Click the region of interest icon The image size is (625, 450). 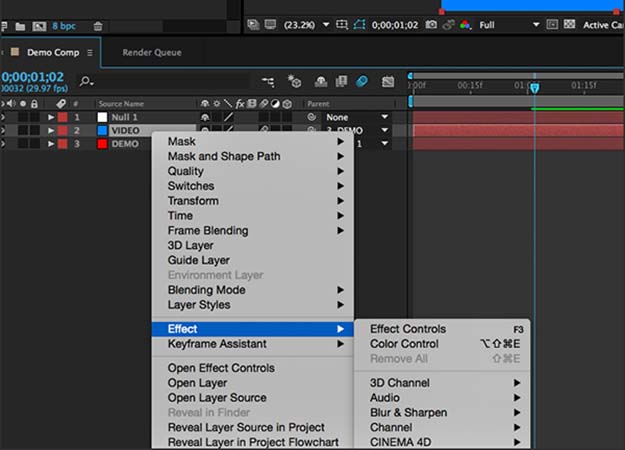pos(343,24)
